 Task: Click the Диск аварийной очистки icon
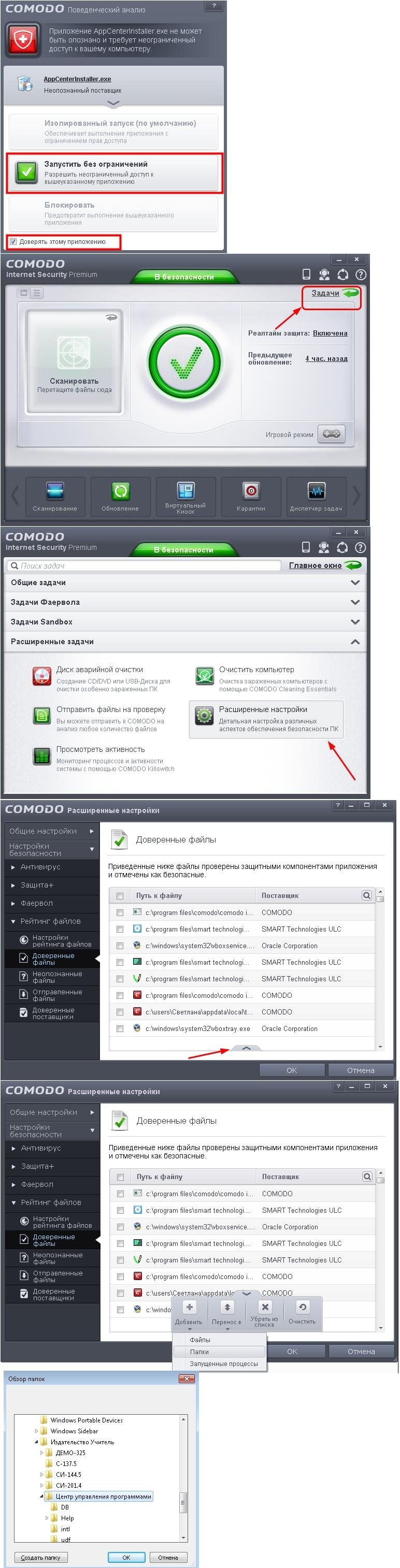pyautogui.click(x=41, y=676)
